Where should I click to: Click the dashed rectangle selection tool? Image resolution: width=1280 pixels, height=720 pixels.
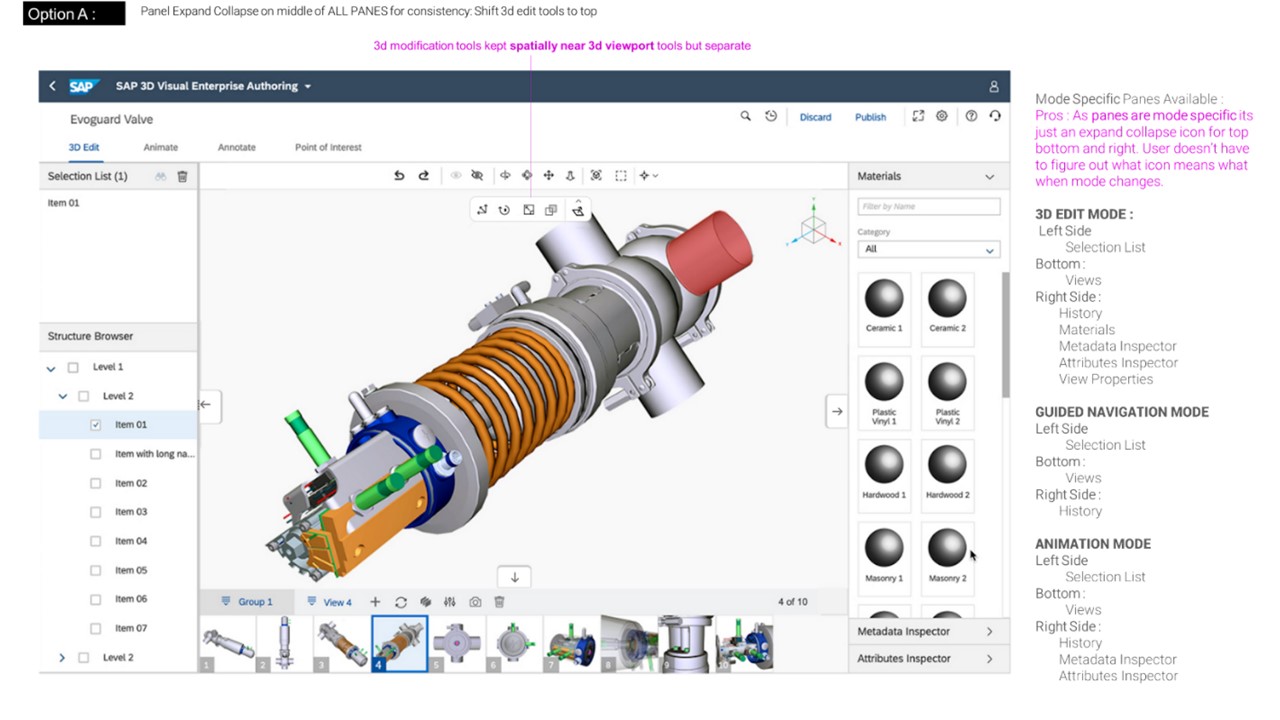[620, 176]
